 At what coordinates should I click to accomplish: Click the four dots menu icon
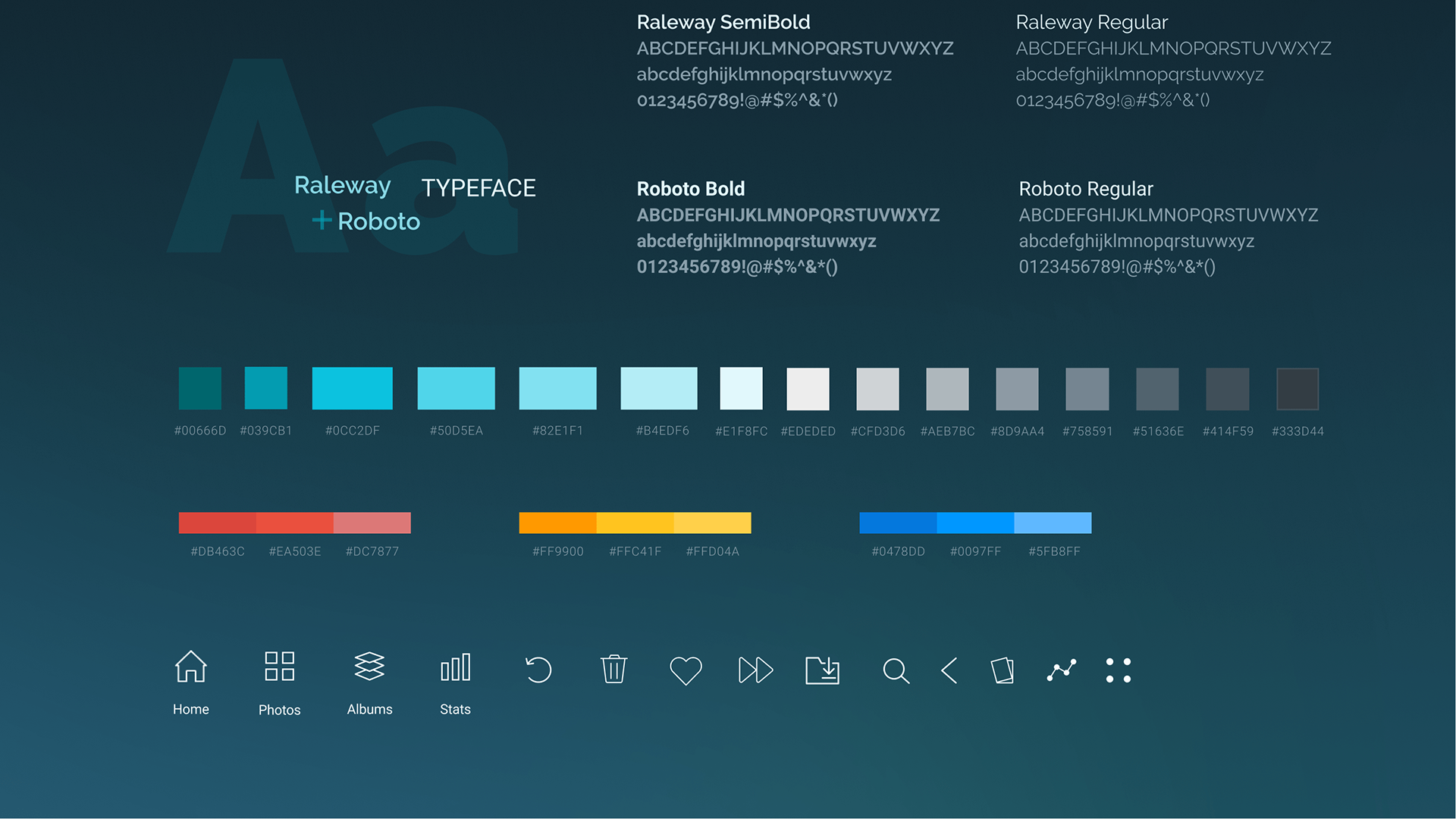point(1119,670)
